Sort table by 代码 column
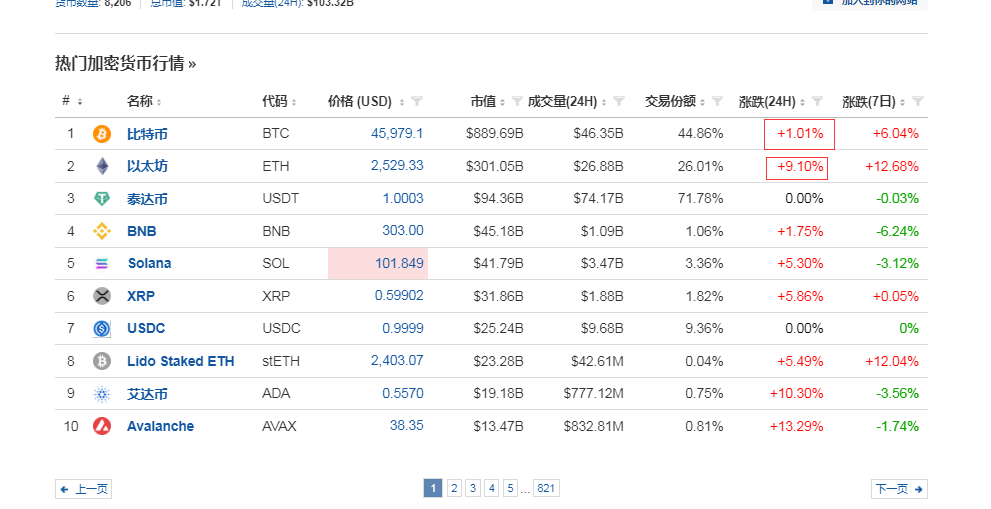Screen dimensions: 991x509 (294, 102)
